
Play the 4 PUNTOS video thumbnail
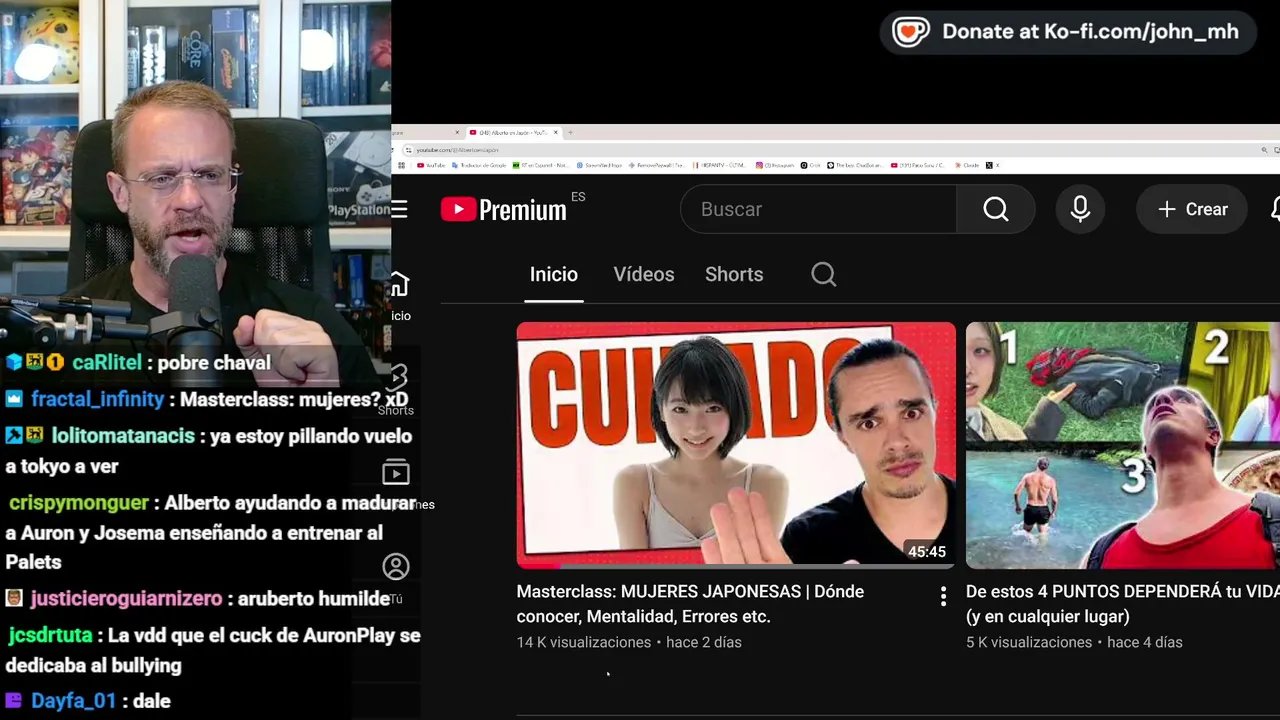1123,445
